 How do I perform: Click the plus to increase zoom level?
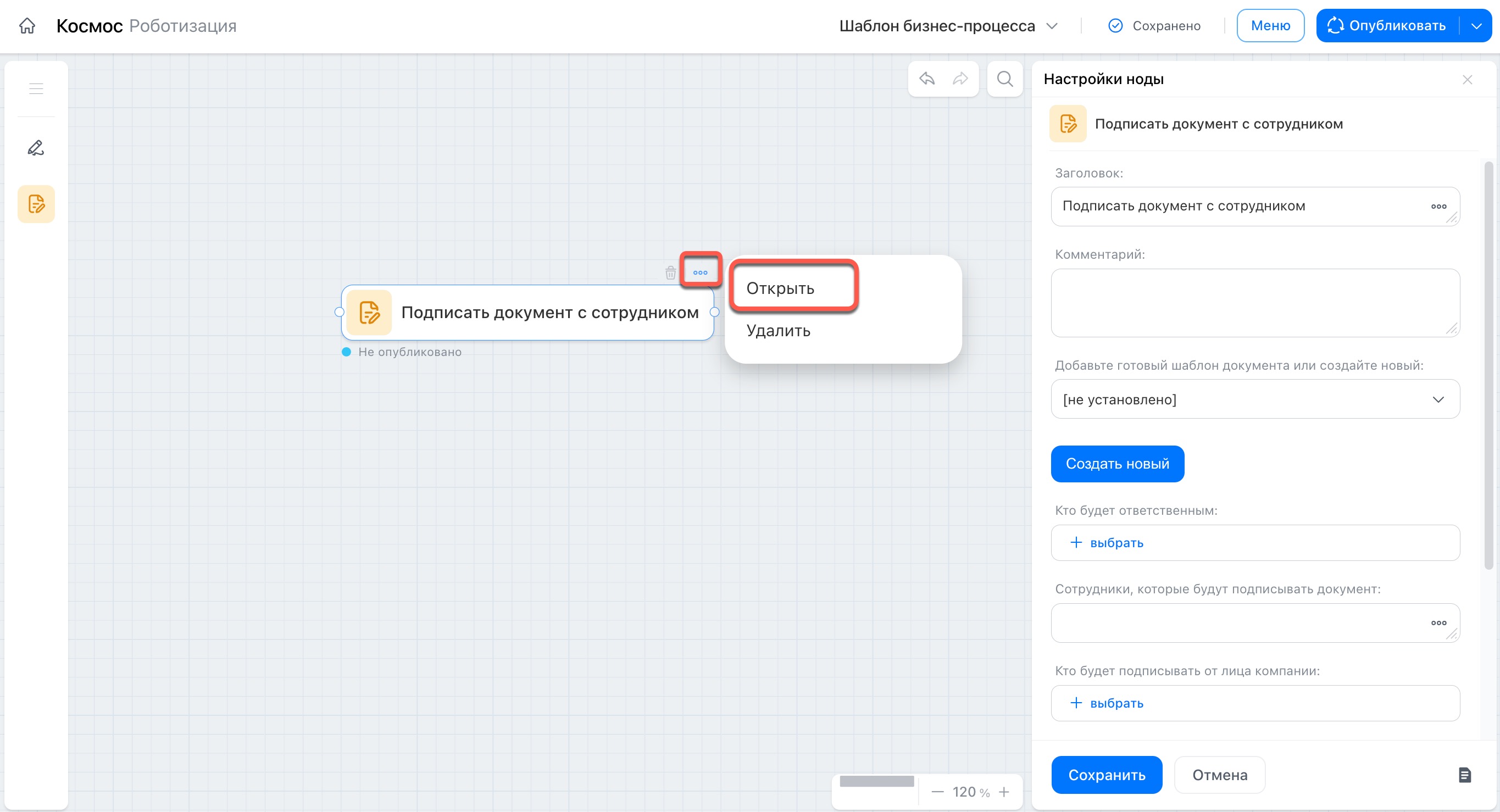1004,792
